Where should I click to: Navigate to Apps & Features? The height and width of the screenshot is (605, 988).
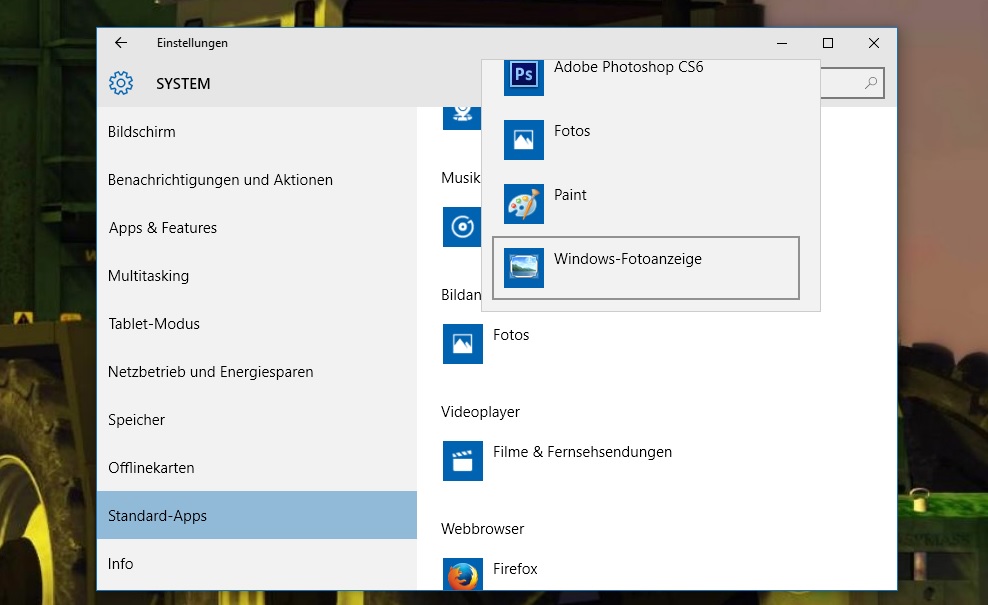point(163,228)
